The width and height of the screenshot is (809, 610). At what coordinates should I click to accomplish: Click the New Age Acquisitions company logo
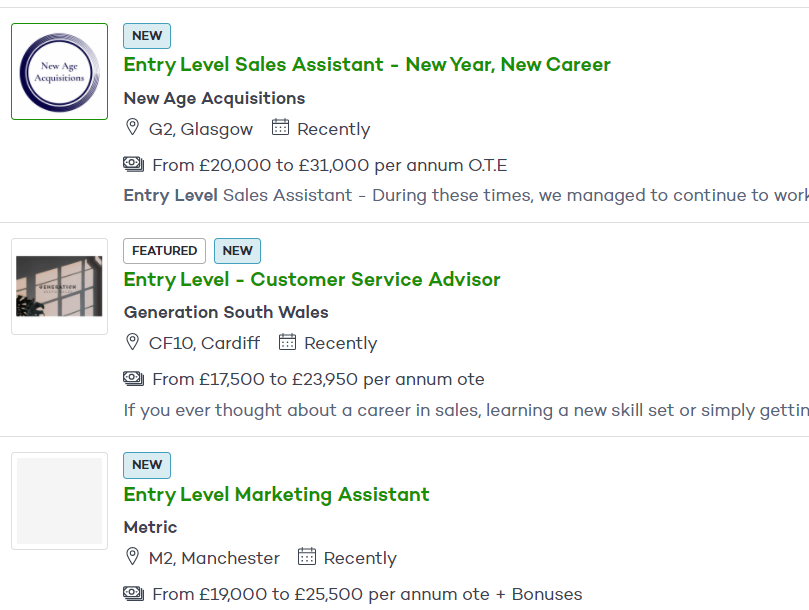tap(60, 72)
